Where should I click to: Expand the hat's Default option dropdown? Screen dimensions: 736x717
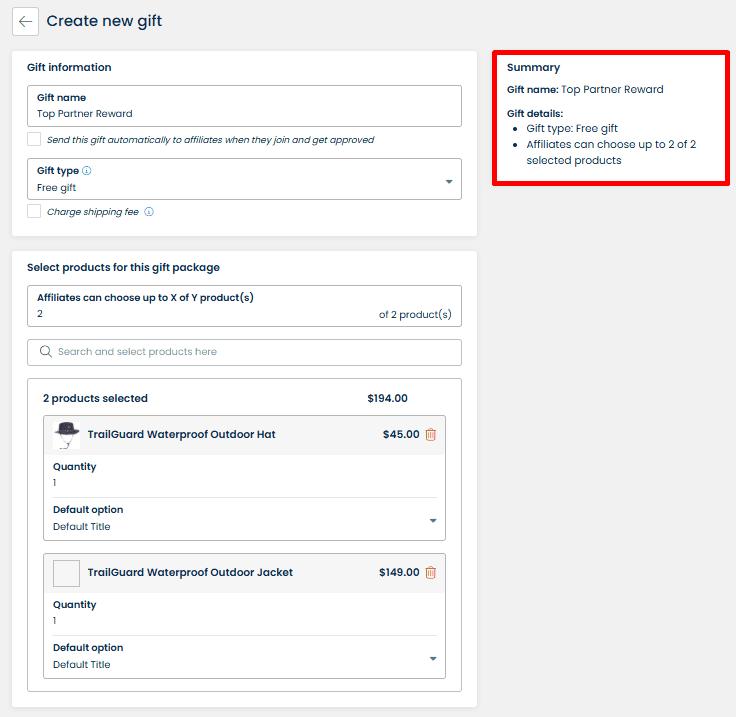pyautogui.click(x=432, y=521)
